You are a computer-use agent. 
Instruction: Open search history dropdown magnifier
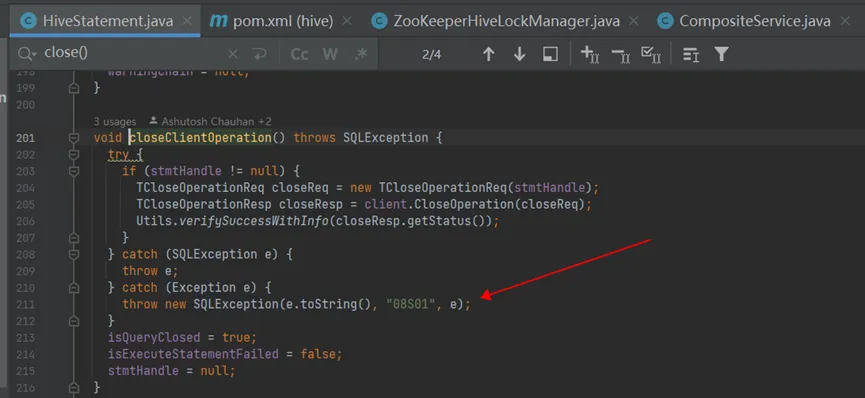26,54
